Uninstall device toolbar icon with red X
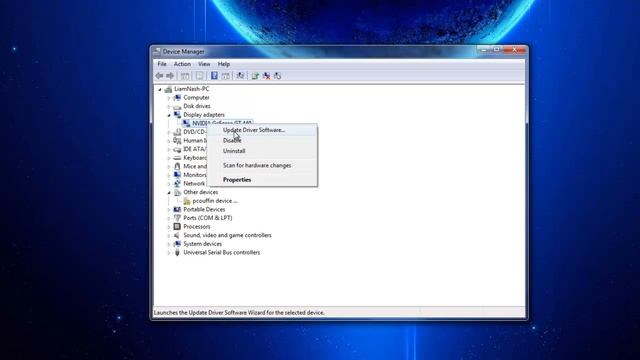Screen dimensions: 640x360 click(x=267, y=76)
